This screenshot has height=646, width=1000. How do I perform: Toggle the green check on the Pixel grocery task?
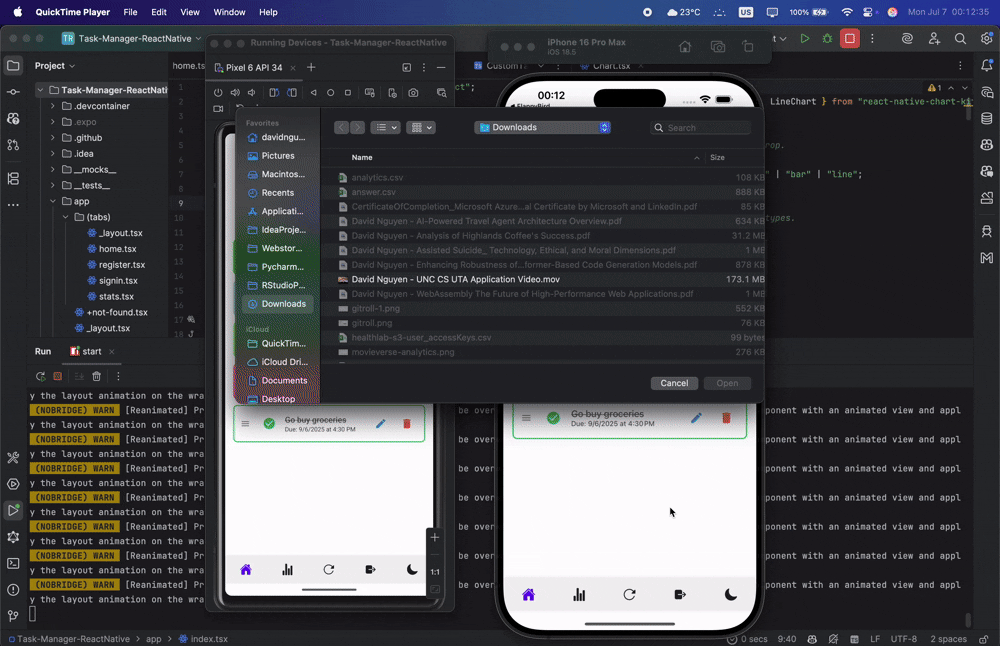tap(269, 423)
